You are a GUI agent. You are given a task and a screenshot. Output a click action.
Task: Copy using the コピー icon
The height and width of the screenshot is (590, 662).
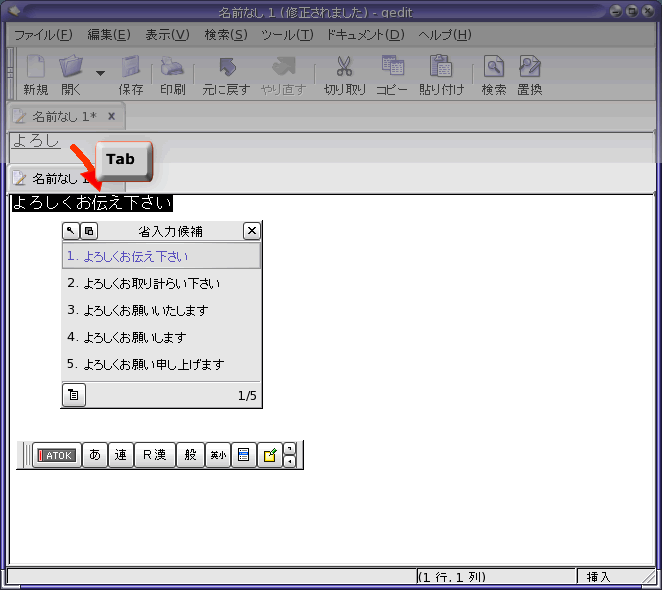click(392, 66)
